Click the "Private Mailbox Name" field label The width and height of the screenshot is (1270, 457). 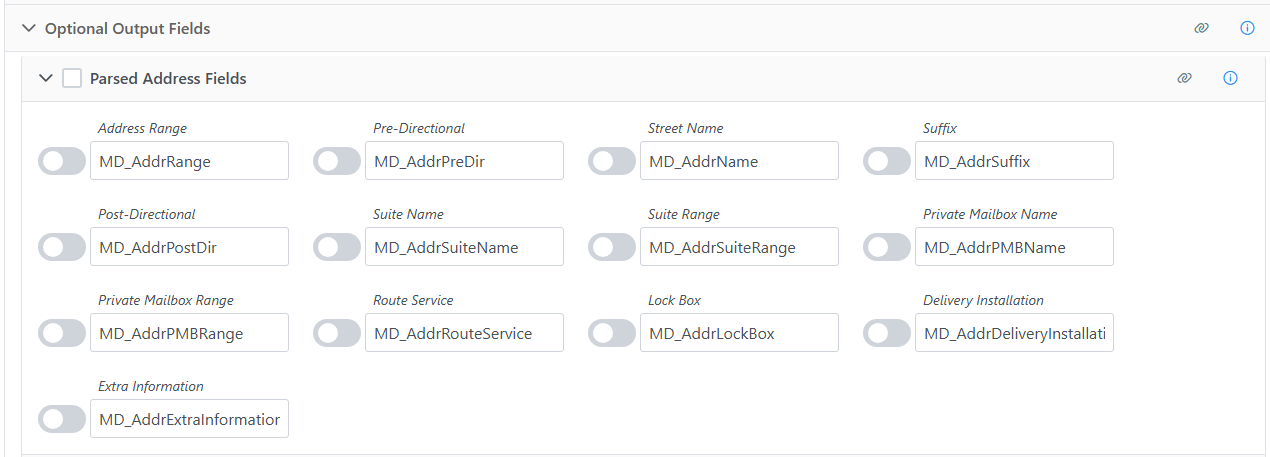(x=990, y=214)
